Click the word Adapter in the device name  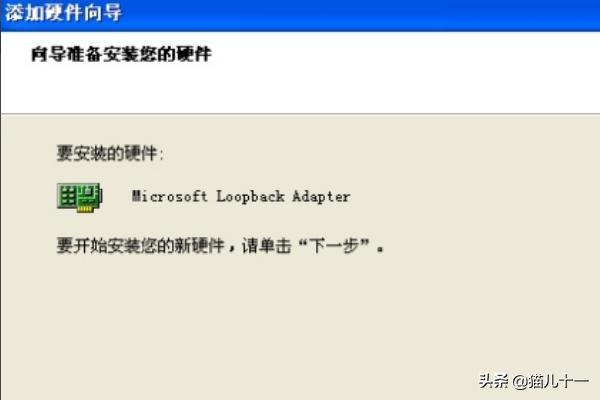(321, 196)
